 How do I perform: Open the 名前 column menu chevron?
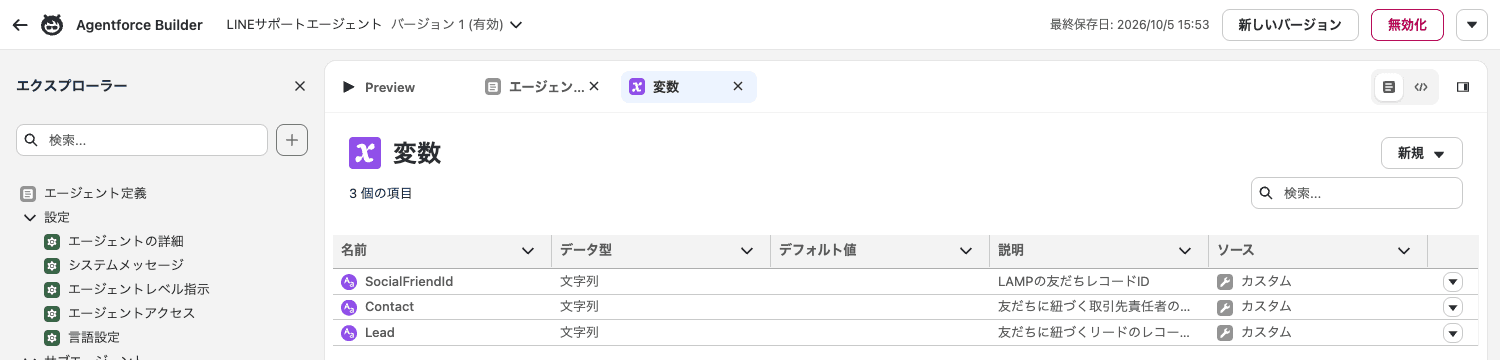(x=528, y=251)
